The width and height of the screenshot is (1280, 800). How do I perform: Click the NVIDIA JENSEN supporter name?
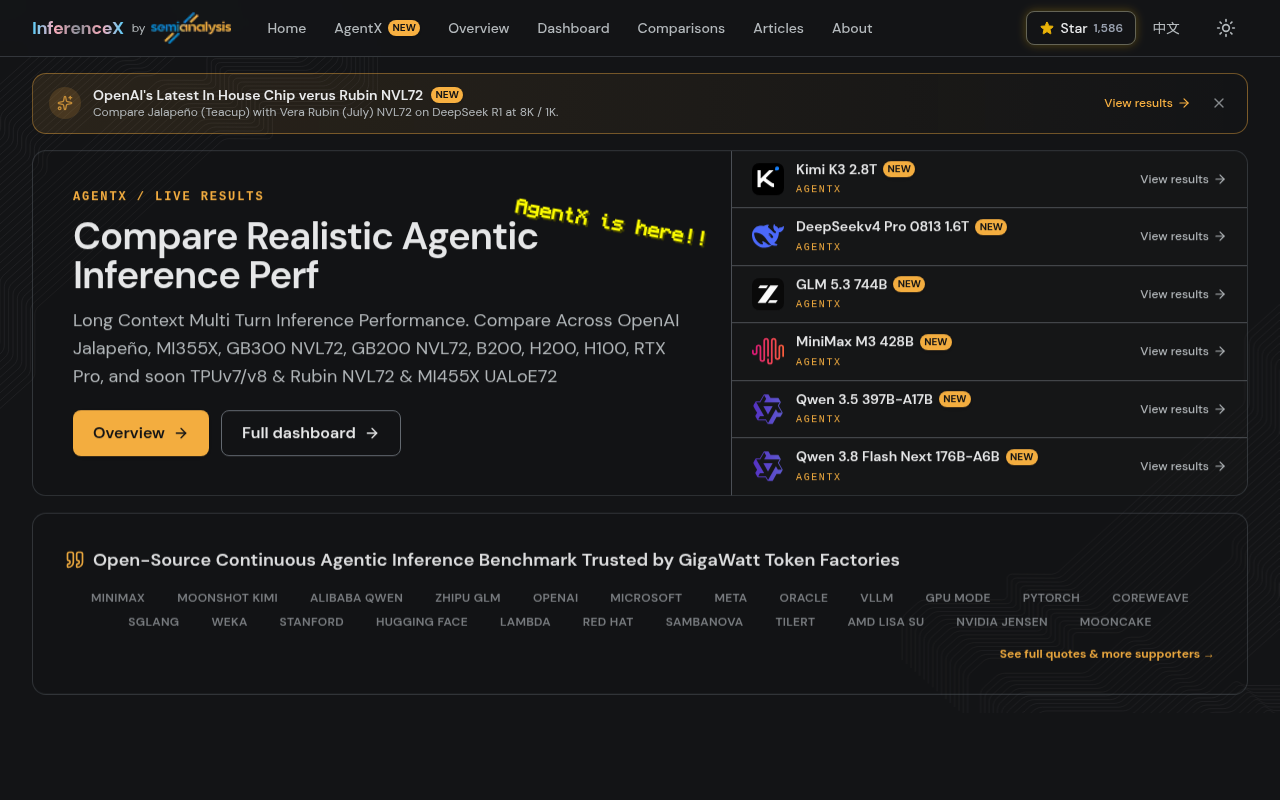(1002, 622)
